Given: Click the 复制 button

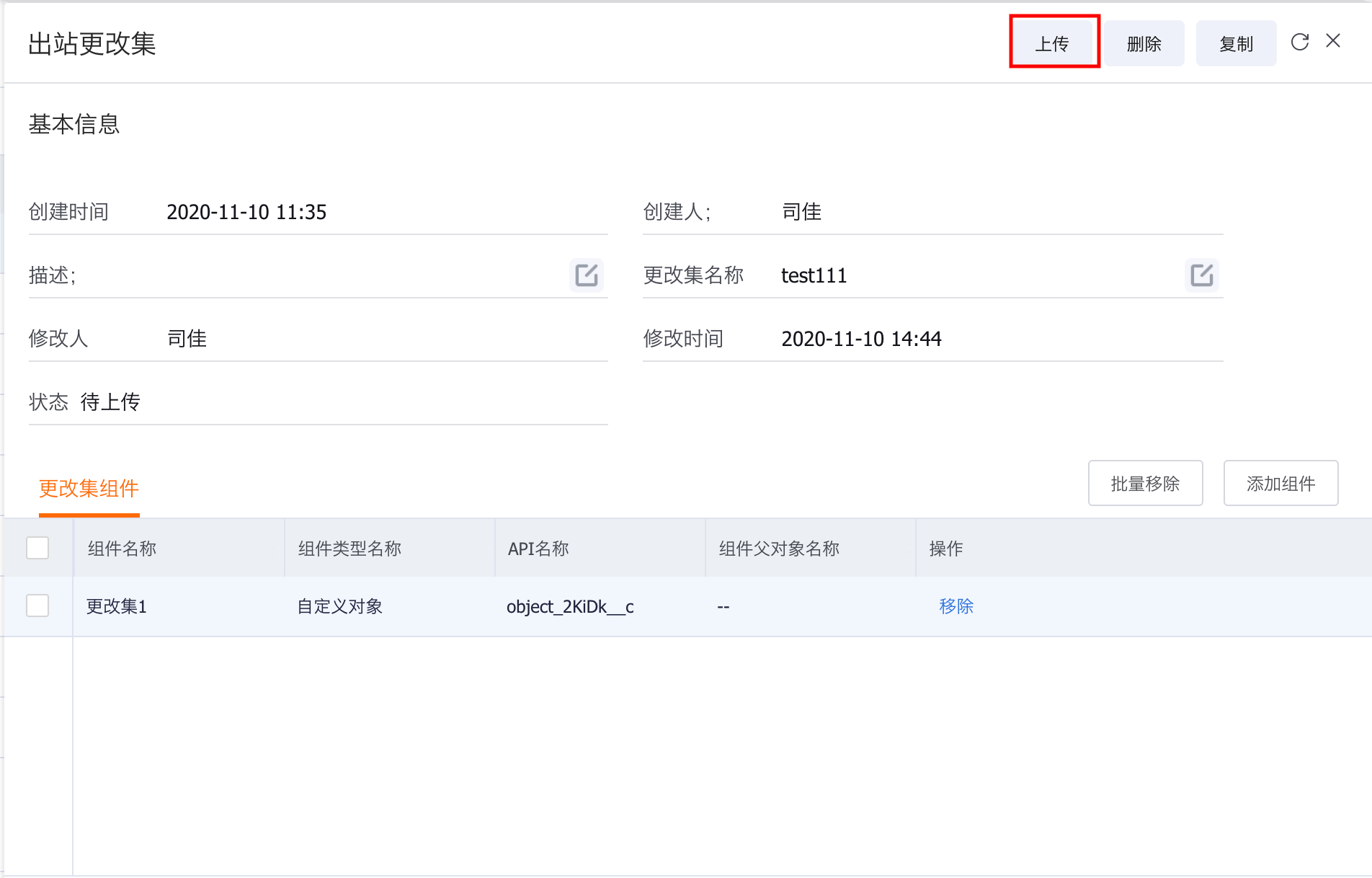Looking at the screenshot, I should (x=1236, y=43).
